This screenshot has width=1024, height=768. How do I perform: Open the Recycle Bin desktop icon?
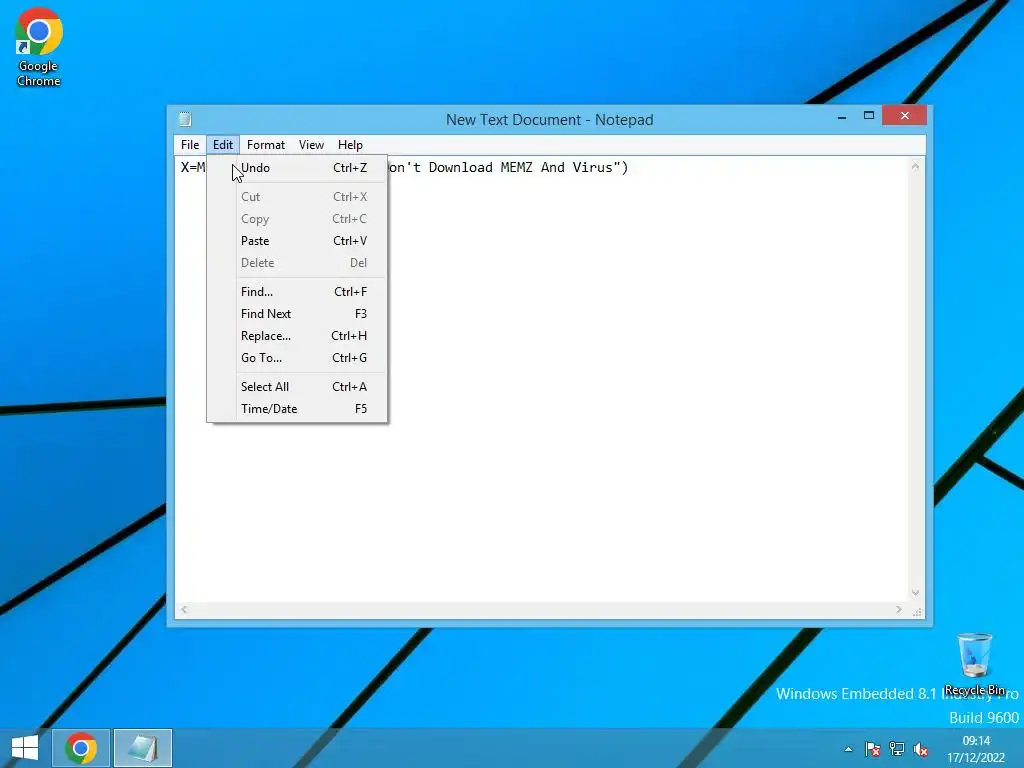point(974,664)
